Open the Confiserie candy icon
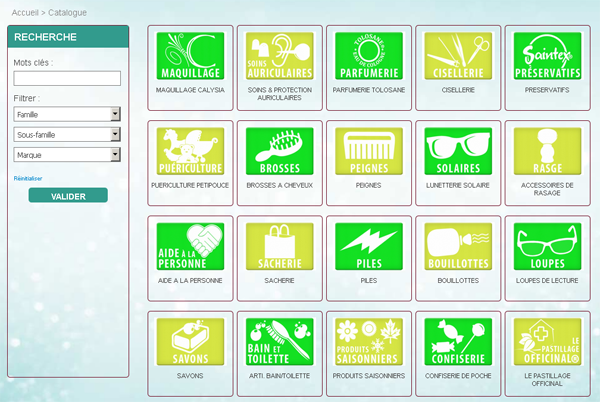Screen dimensions: 600x402 pos(457,342)
